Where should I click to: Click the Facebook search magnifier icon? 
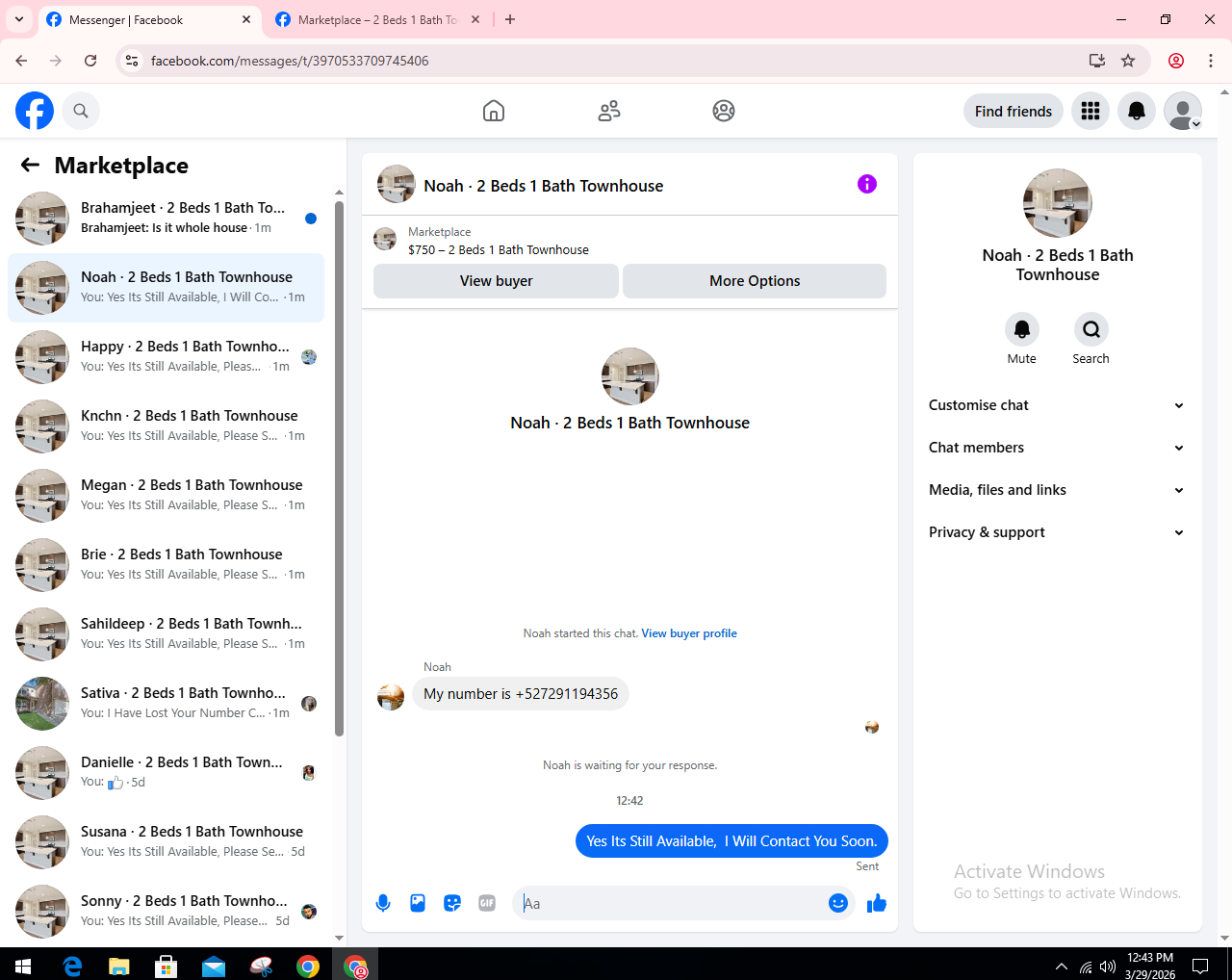(81, 111)
